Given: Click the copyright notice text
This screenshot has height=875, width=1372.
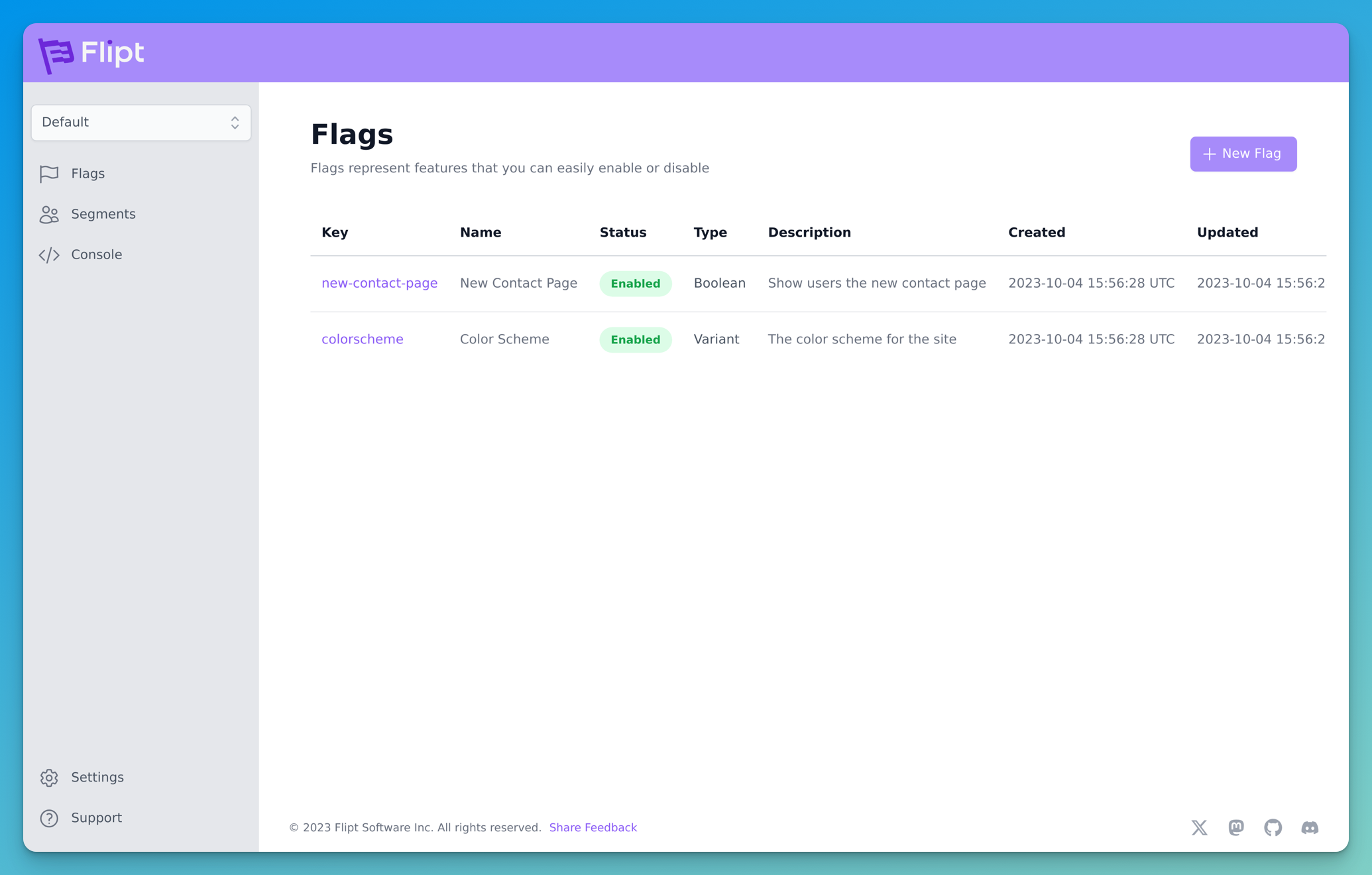Looking at the screenshot, I should [x=415, y=828].
